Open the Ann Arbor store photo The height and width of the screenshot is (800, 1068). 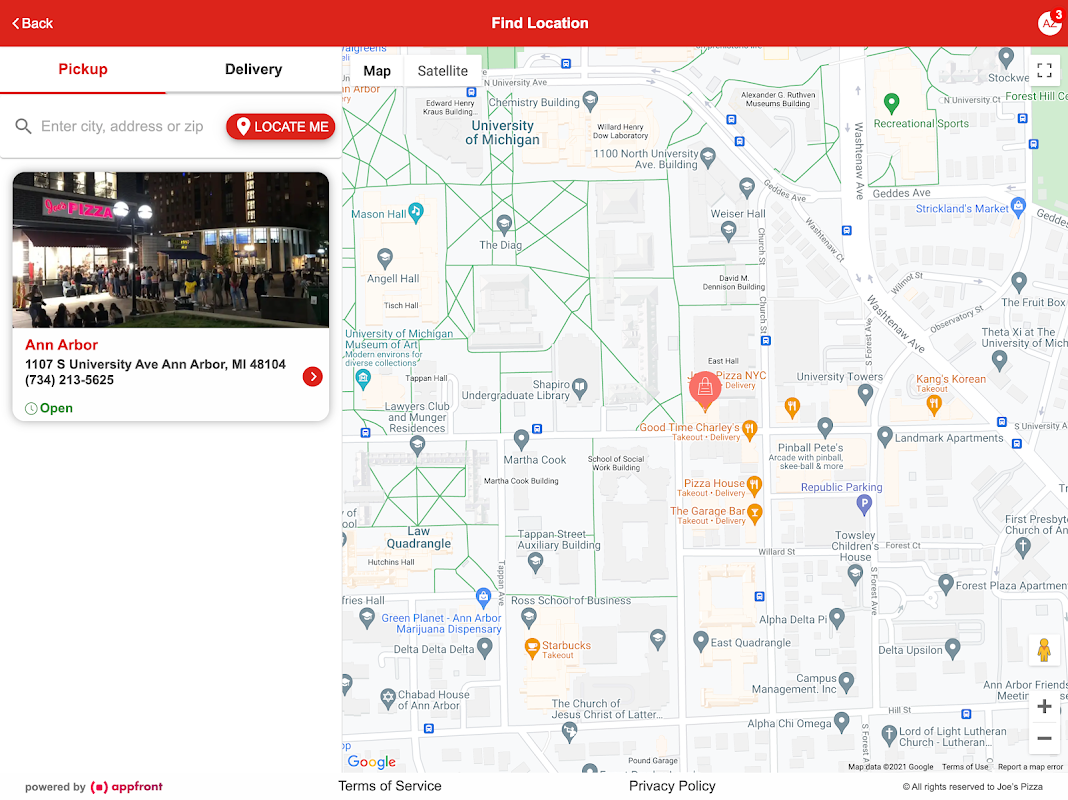[x=171, y=250]
